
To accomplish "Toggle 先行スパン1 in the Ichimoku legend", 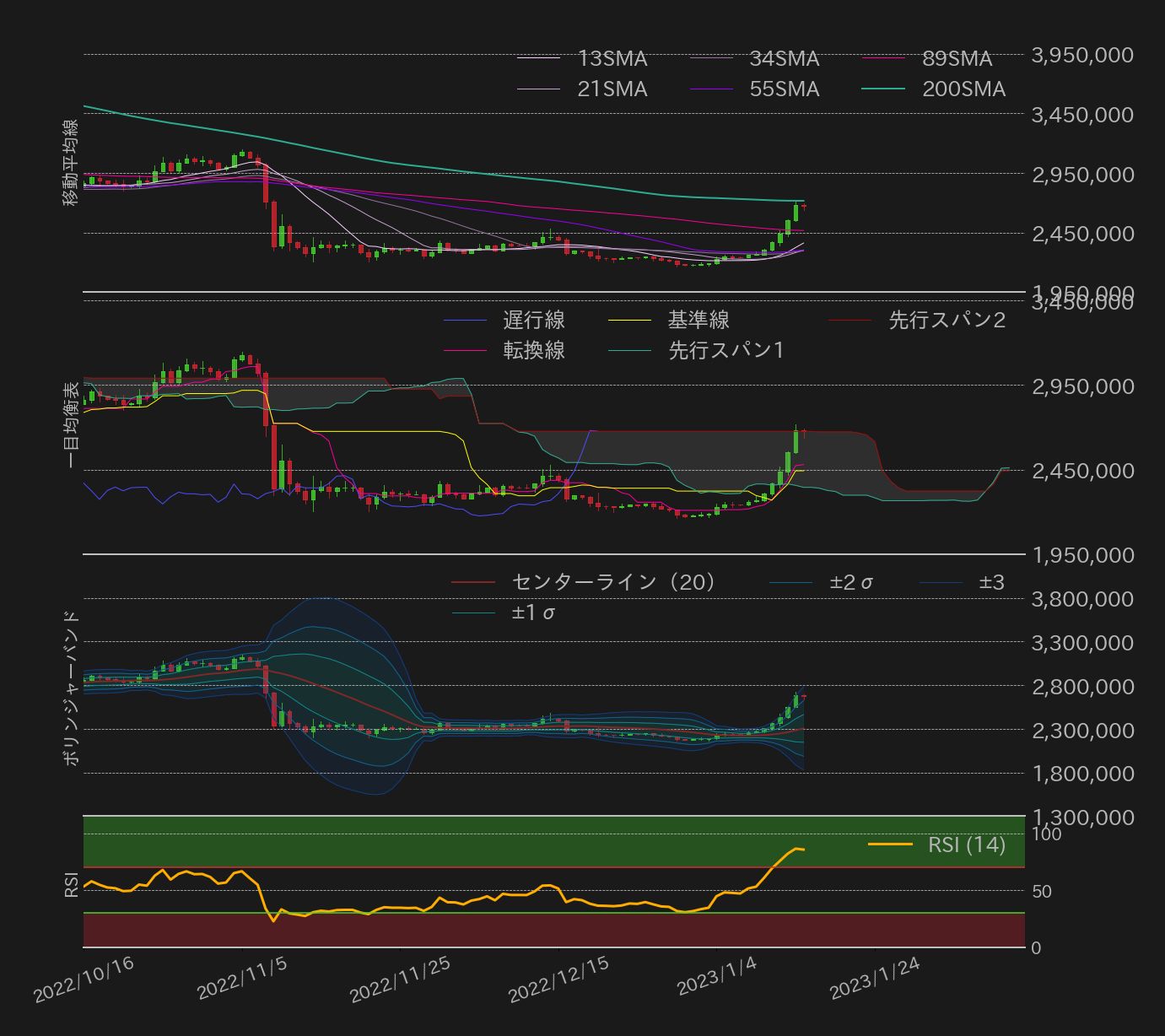I will [725, 351].
